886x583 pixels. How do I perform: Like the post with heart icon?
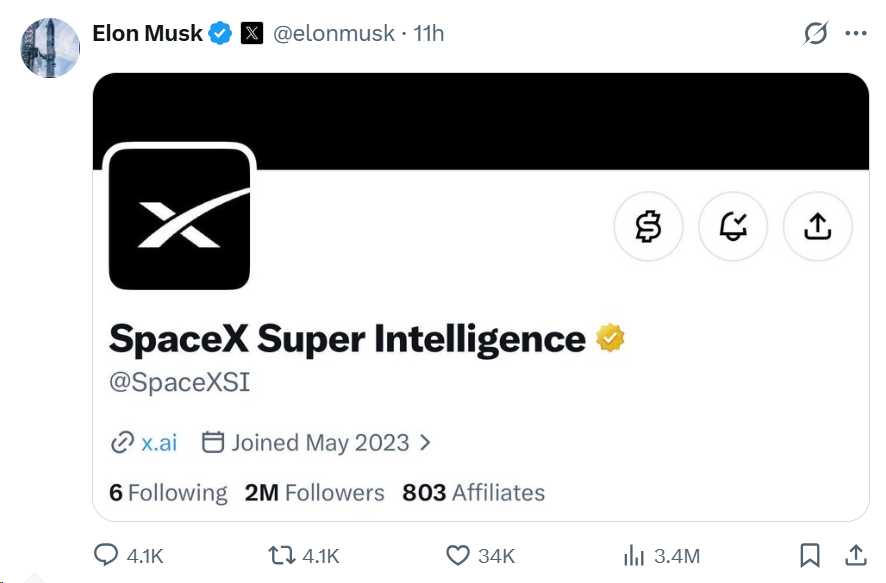458,555
